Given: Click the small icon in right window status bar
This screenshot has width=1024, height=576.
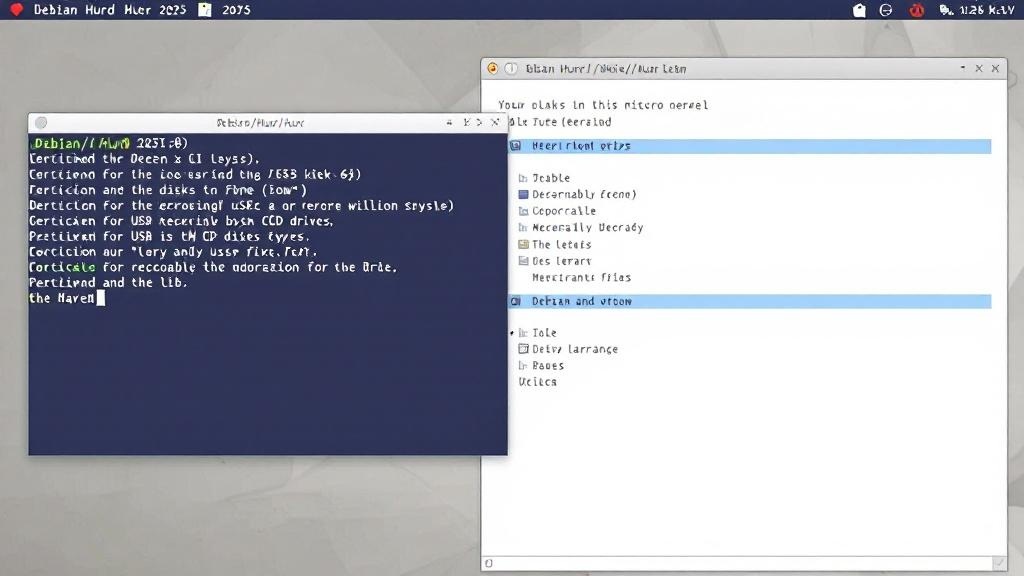Looking at the screenshot, I should tap(488, 564).
